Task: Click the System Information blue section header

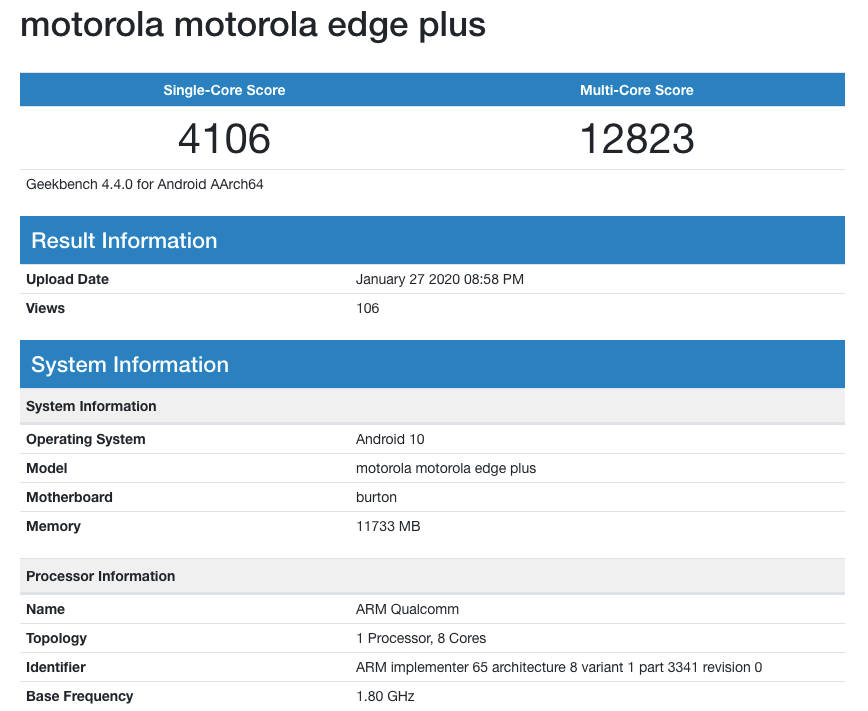Action: (x=130, y=364)
